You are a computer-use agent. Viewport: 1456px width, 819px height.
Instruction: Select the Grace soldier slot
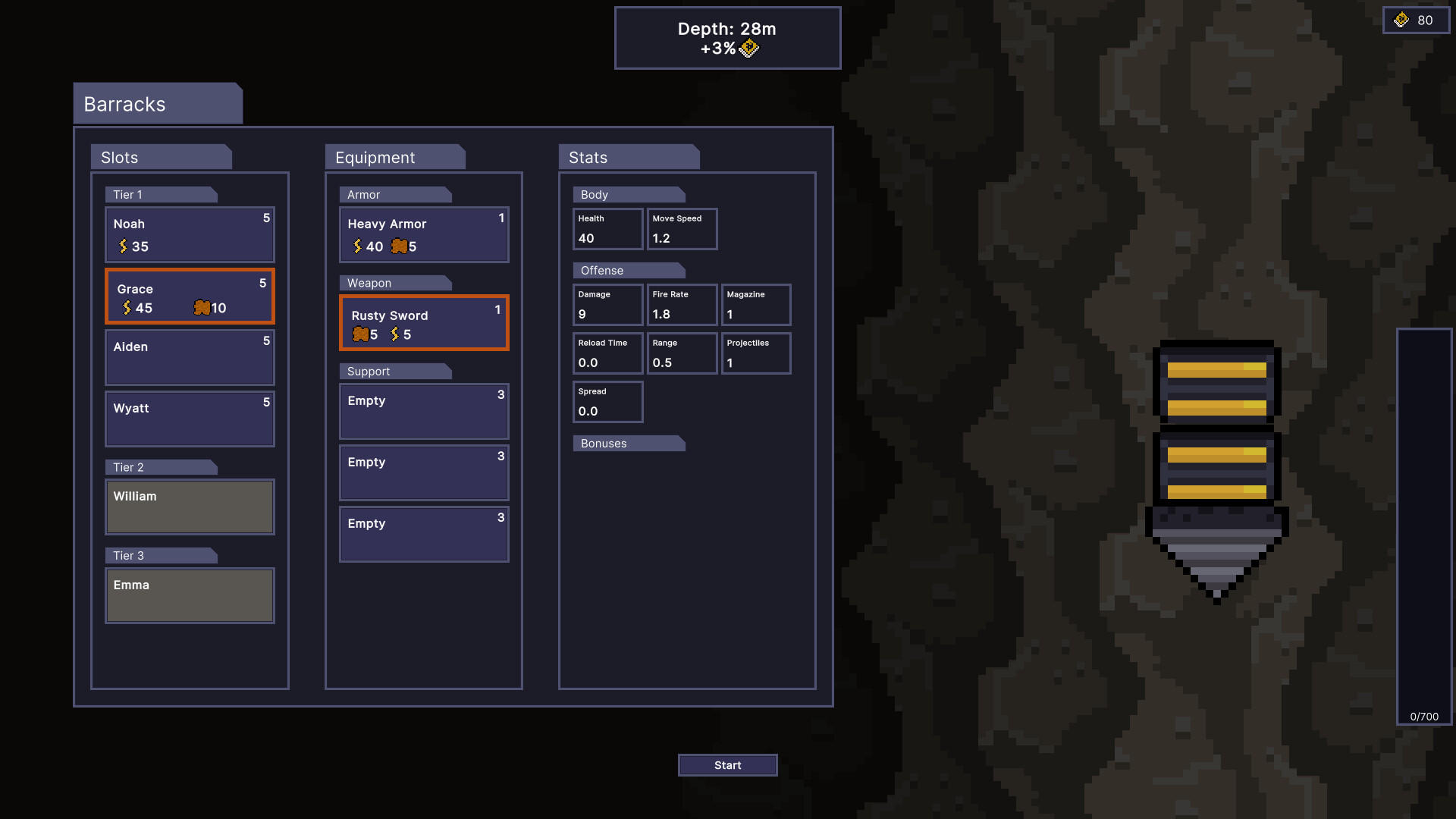pos(190,297)
